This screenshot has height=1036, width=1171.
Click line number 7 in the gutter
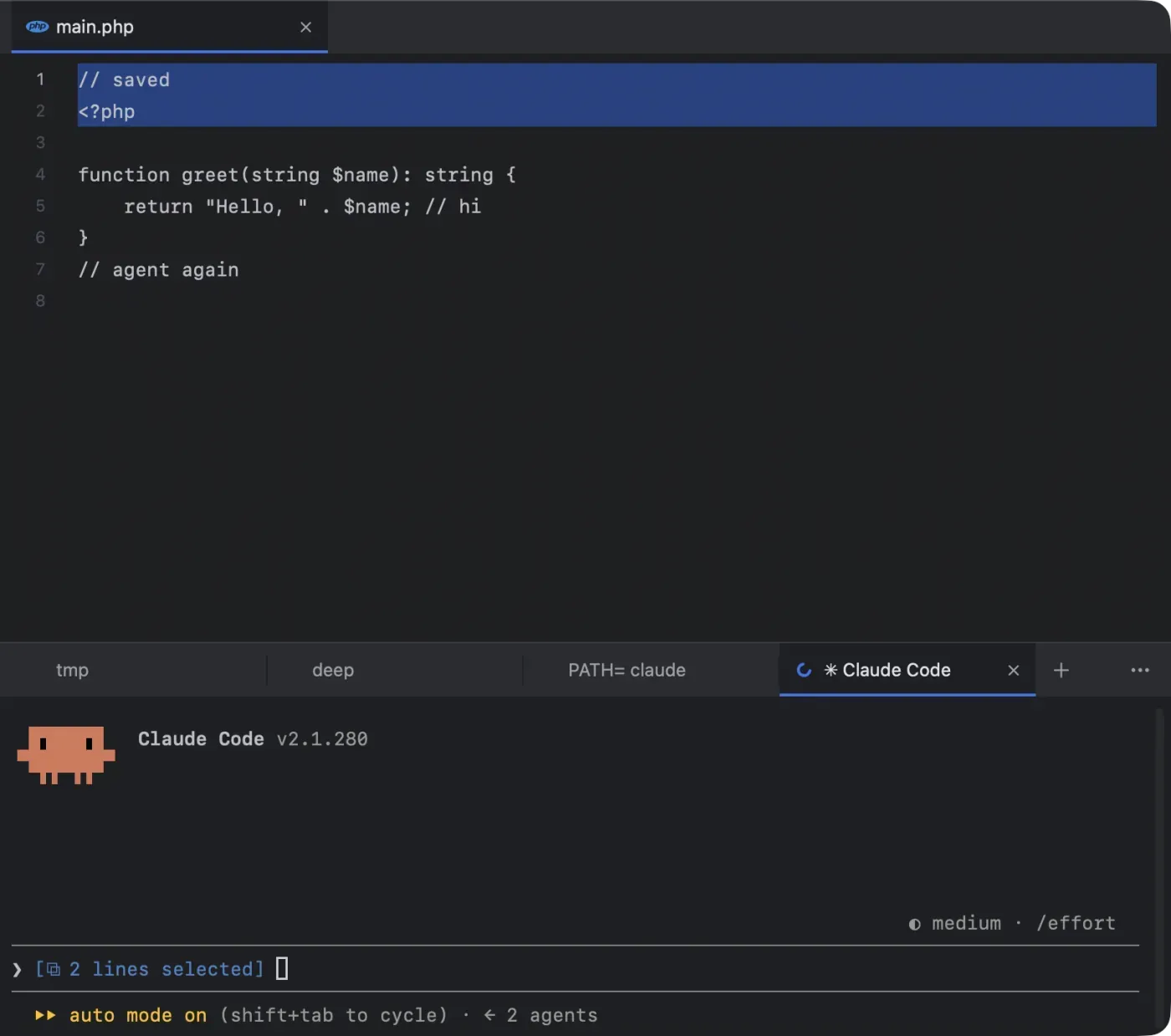coord(40,269)
